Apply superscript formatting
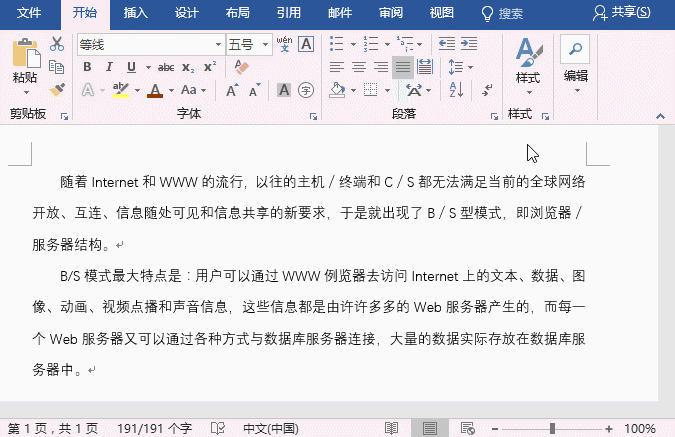Screen dimensions: 675x437 coord(210,67)
